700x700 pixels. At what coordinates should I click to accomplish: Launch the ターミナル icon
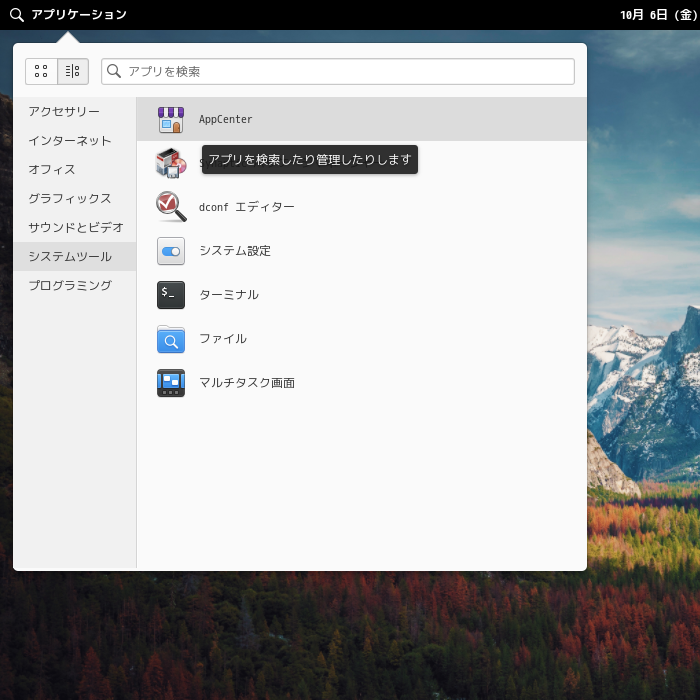[x=171, y=295]
